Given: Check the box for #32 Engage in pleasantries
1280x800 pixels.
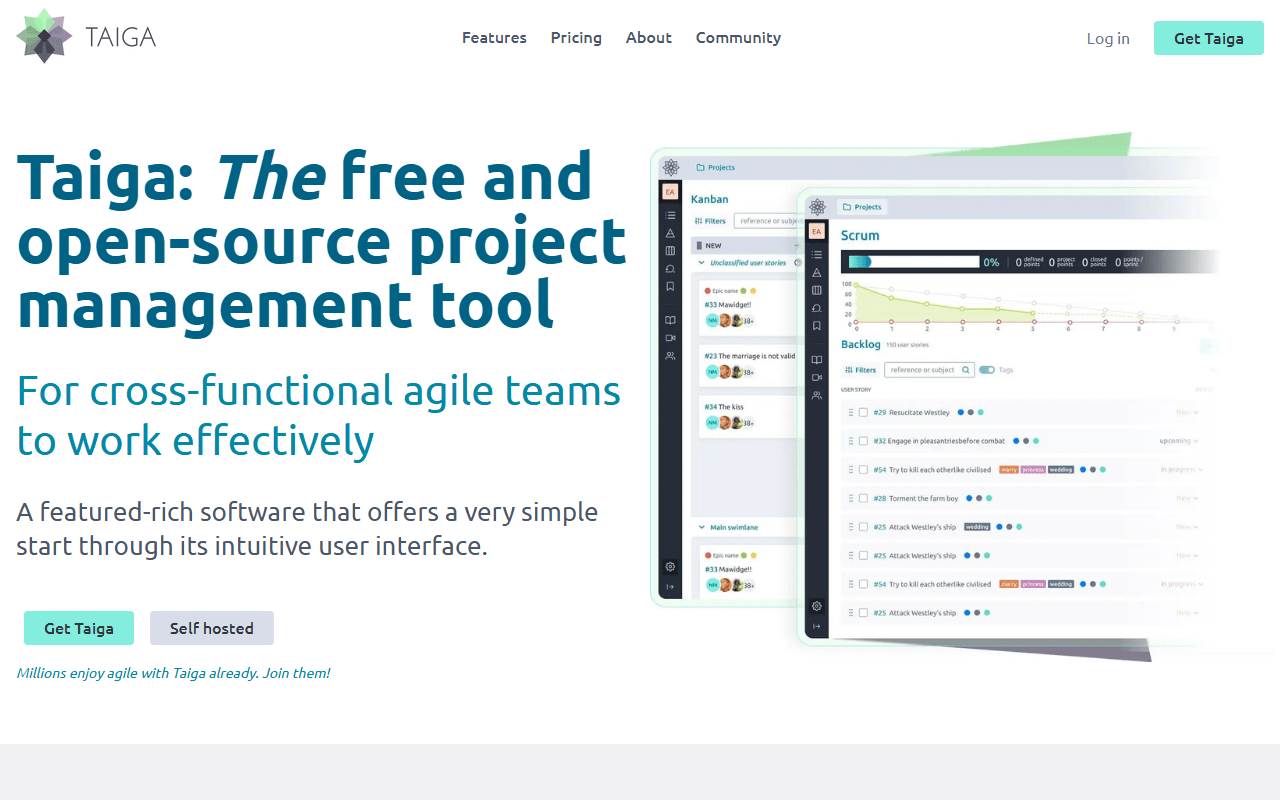Looking at the screenshot, I should coord(863,441).
